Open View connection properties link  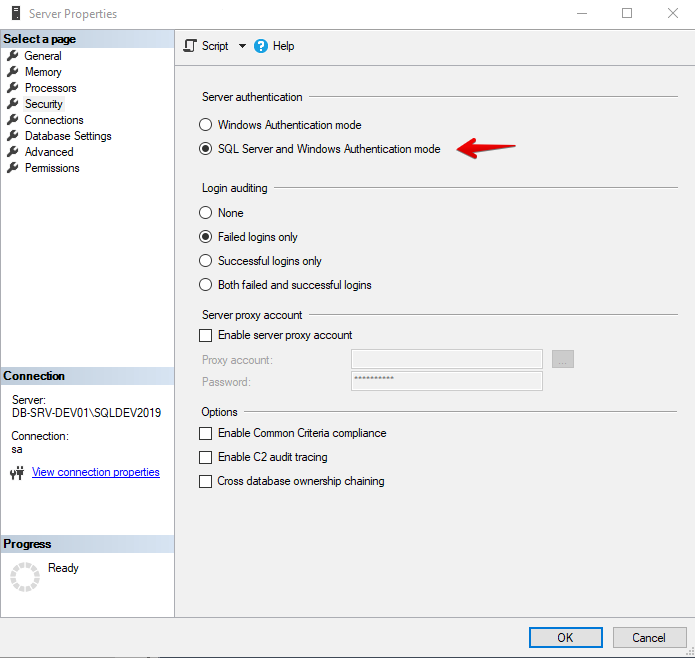95,472
